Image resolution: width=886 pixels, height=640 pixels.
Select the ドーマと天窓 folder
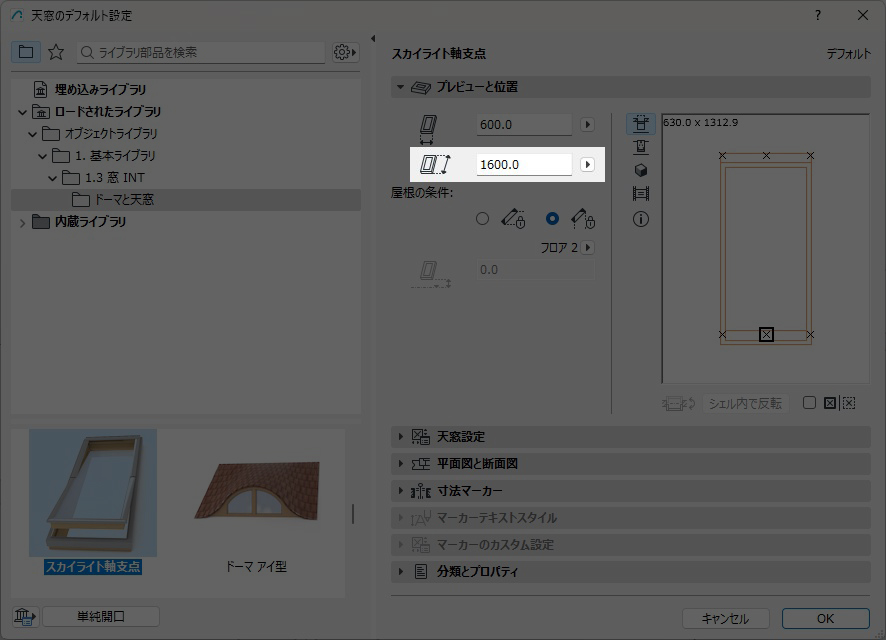[x=123, y=200]
